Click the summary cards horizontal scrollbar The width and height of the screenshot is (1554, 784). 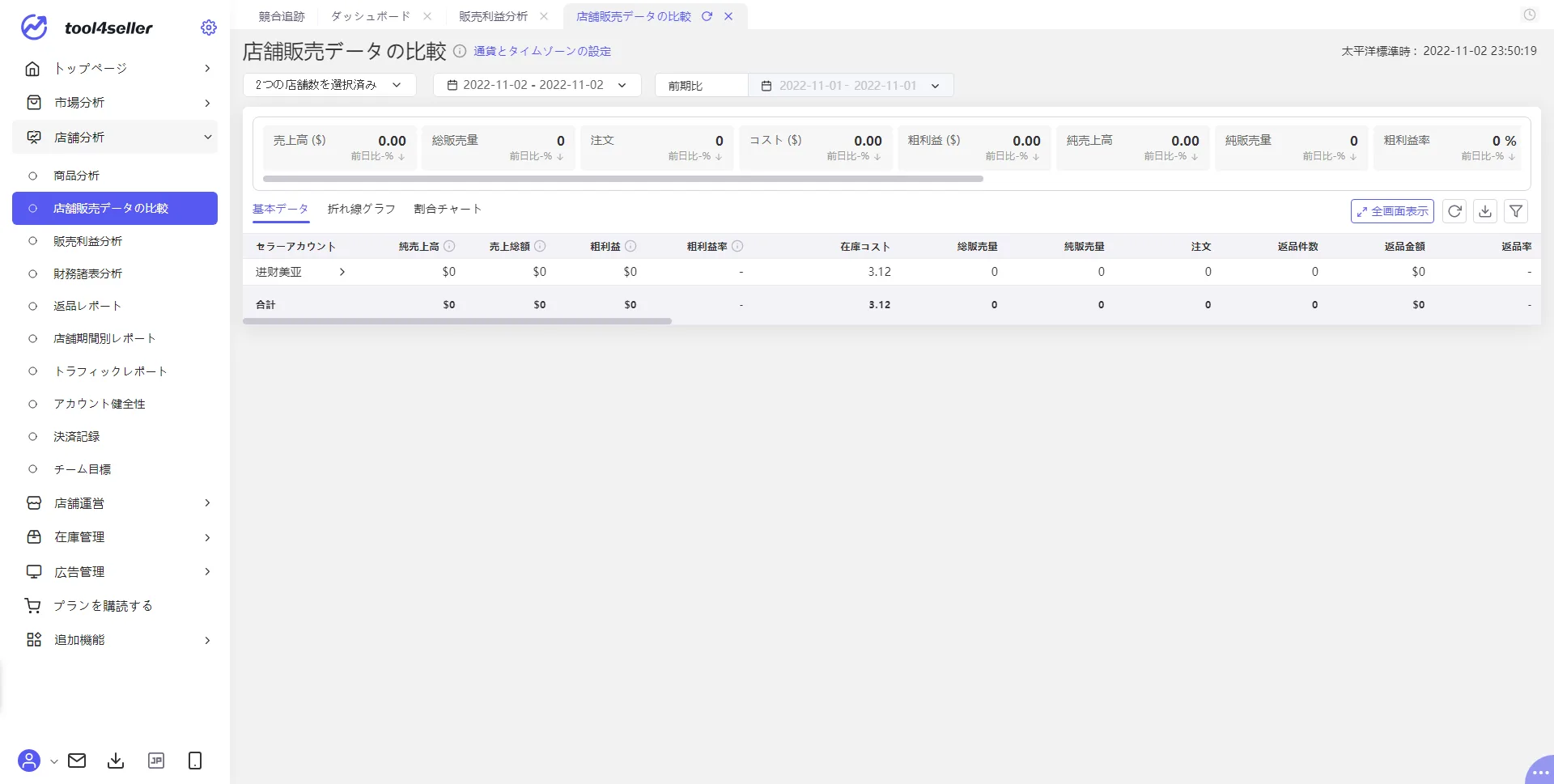pos(623,179)
